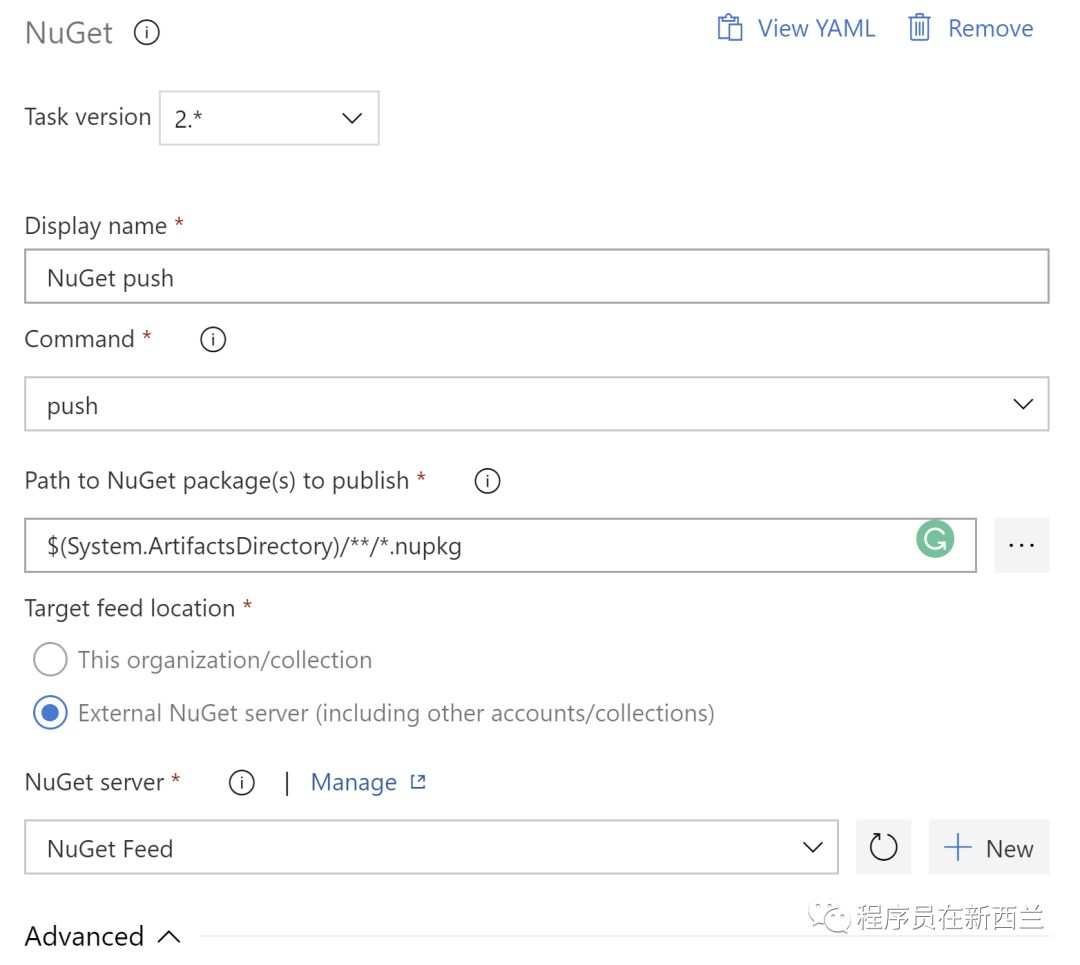
Task: Click the Target feed location label
Action: coord(129,609)
